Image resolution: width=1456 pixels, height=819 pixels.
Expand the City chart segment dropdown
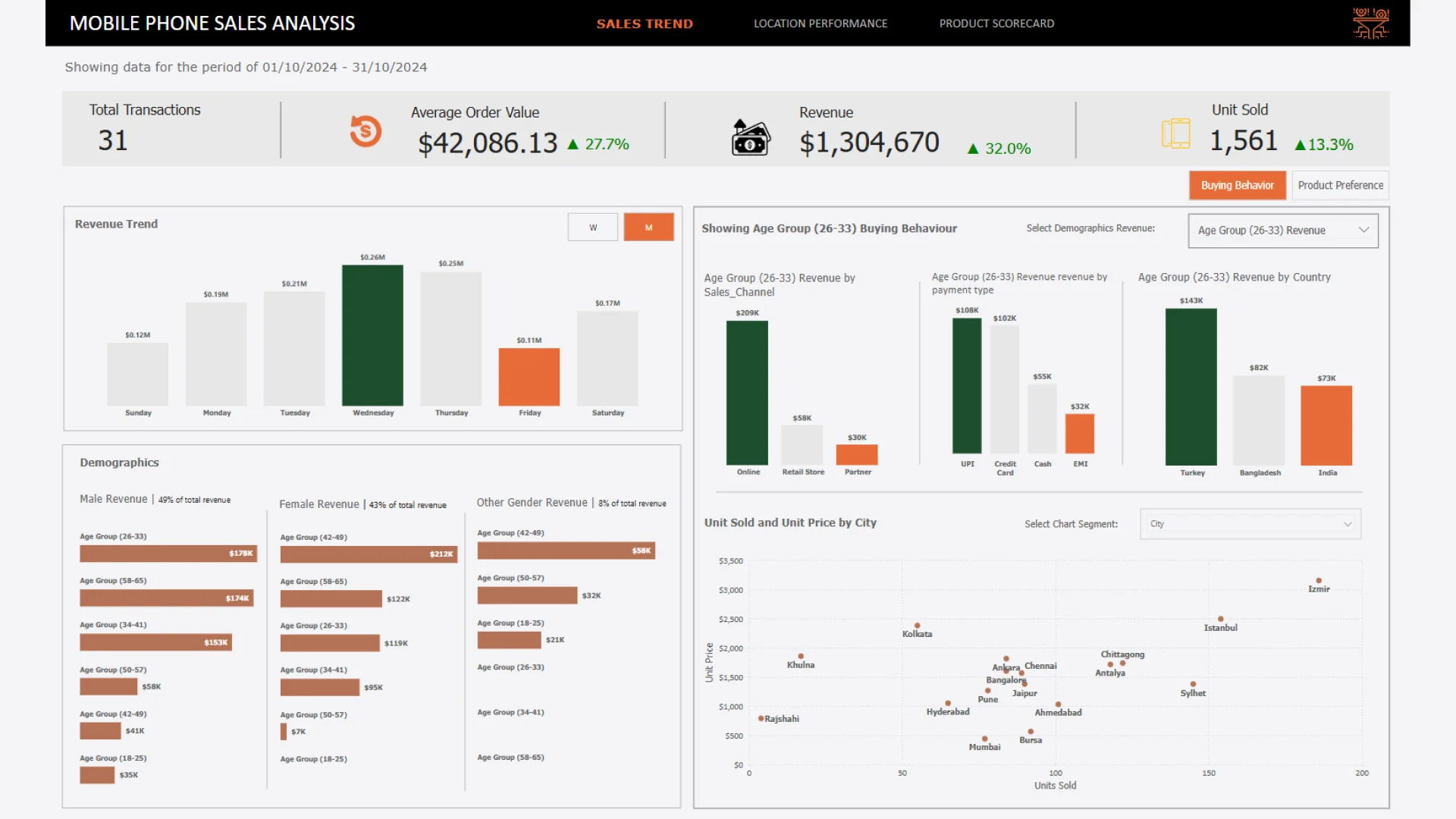[1250, 524]
